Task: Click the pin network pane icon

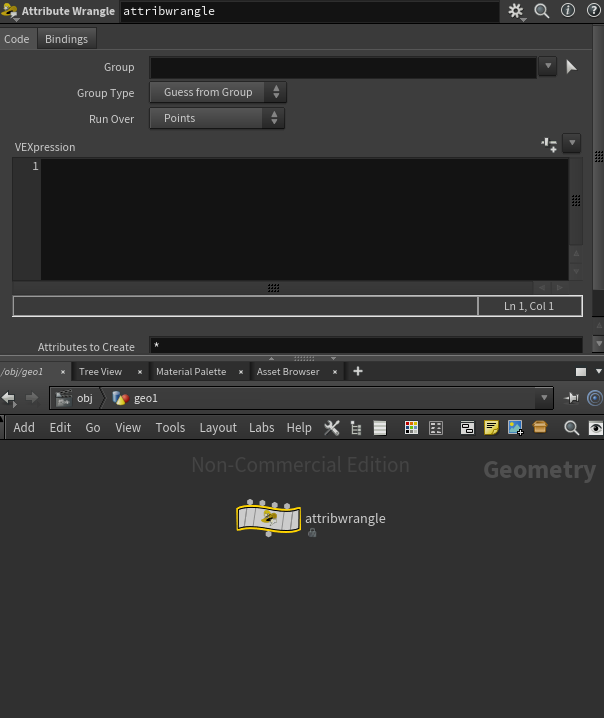Action: point(571,398)
